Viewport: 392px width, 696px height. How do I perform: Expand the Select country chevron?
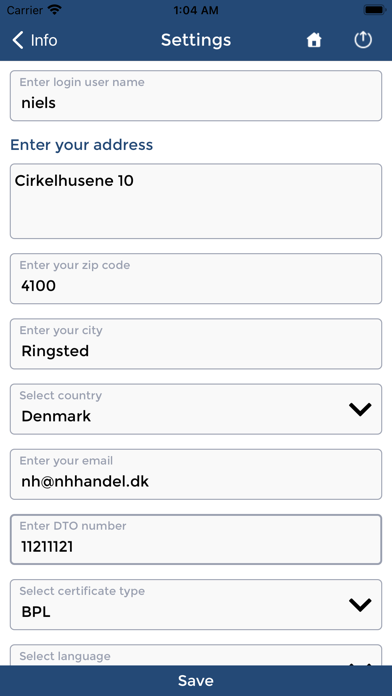[360, 409]
